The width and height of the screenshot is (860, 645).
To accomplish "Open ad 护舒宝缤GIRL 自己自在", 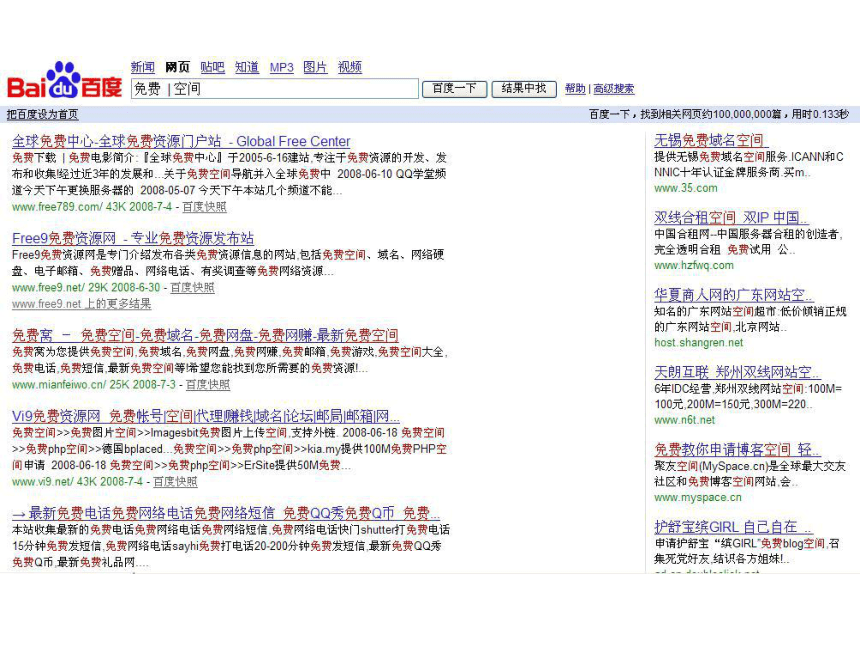I will [733, 527].
